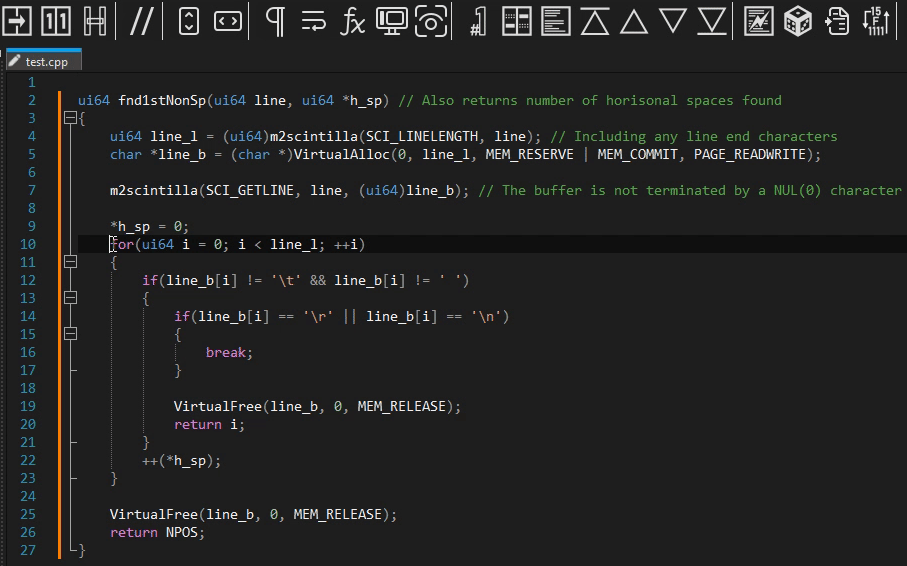
Task: Click SCI_GETLINE on line 7
Action: [x=250, y=190]
